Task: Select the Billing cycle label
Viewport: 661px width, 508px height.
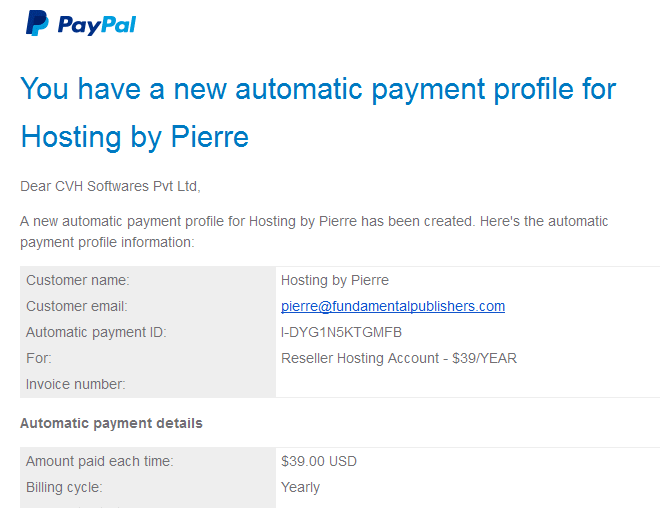Action: point(64,487)
